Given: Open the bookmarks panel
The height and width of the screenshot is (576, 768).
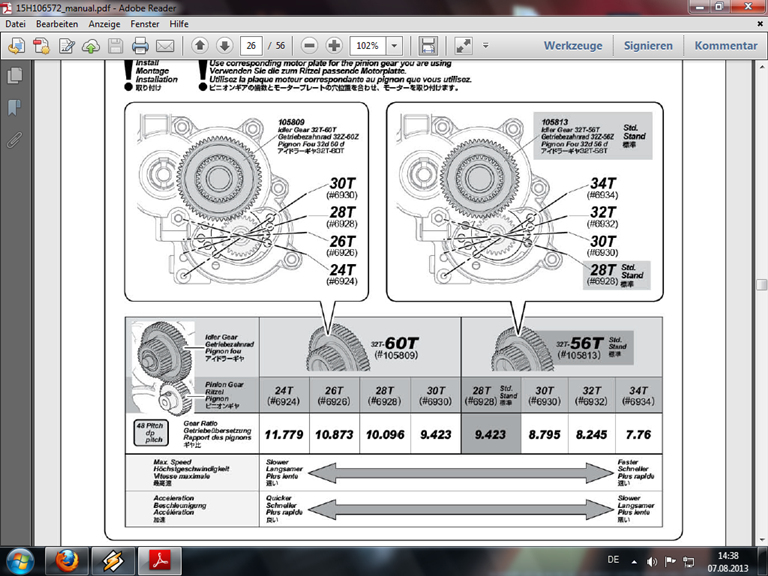Looking at the screenshot, I should [x=14, y=107].
